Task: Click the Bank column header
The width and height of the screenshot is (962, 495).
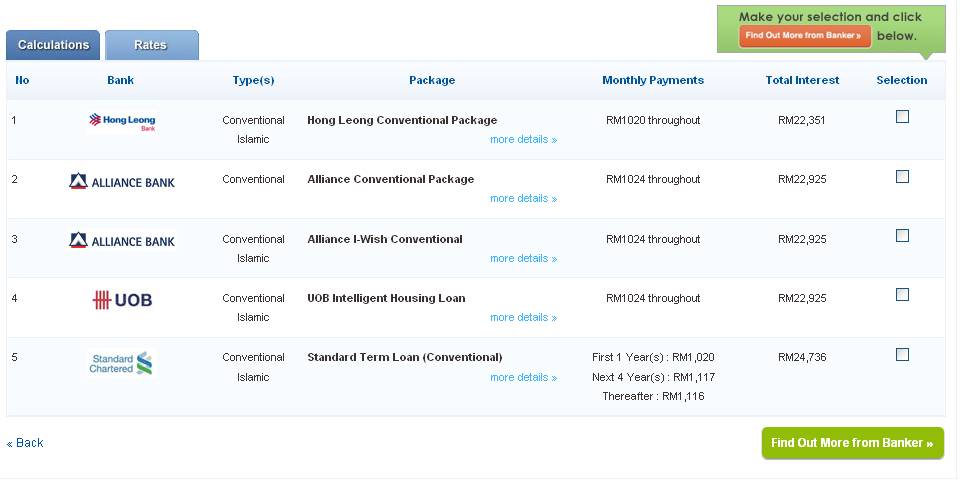Action: pos(120,80)
